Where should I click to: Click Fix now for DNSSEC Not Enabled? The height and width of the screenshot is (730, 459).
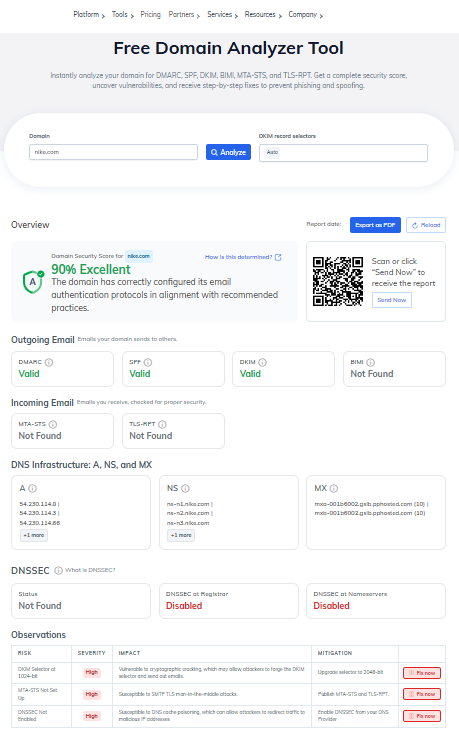pos(422,716)
